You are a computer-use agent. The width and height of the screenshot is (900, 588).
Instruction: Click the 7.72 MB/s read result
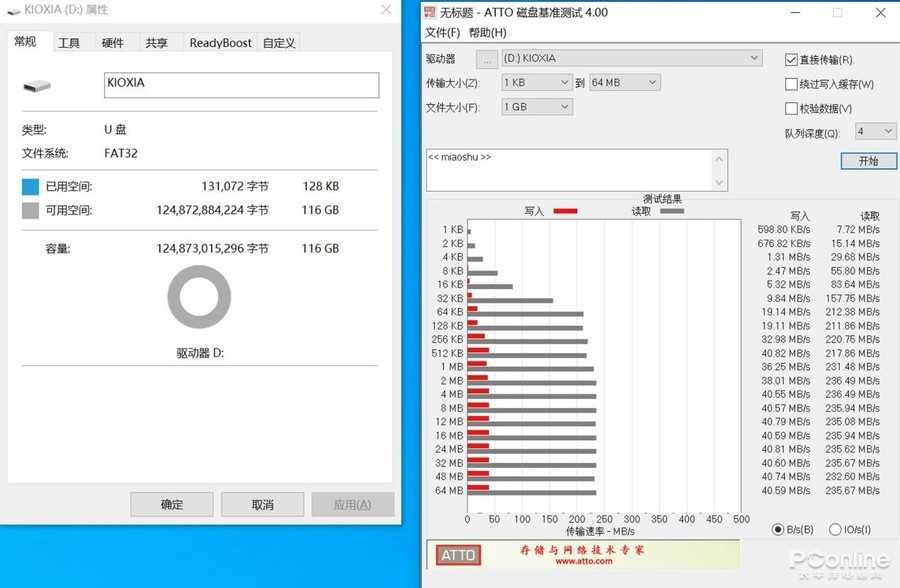(858, 230)
